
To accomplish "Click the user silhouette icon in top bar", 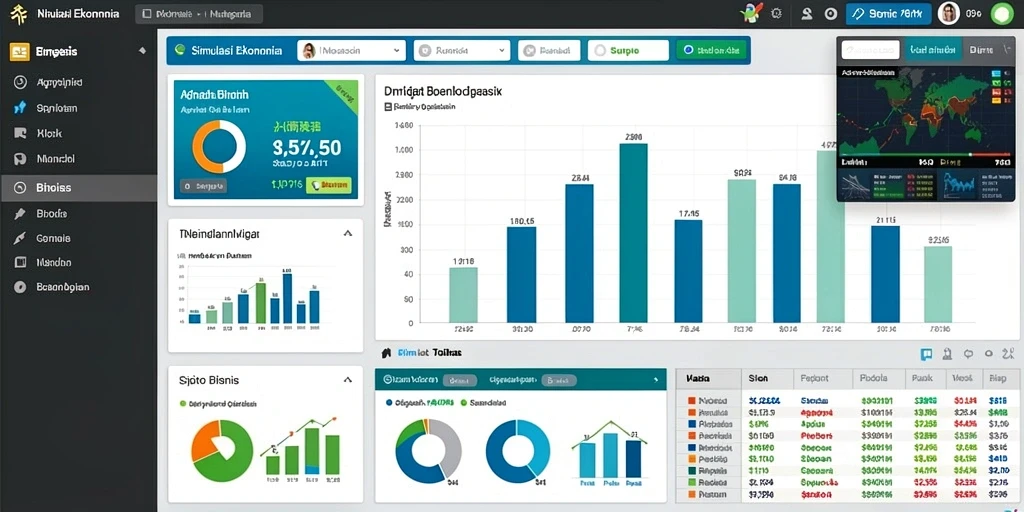I will pyautogui.click(x=807, y=13).
